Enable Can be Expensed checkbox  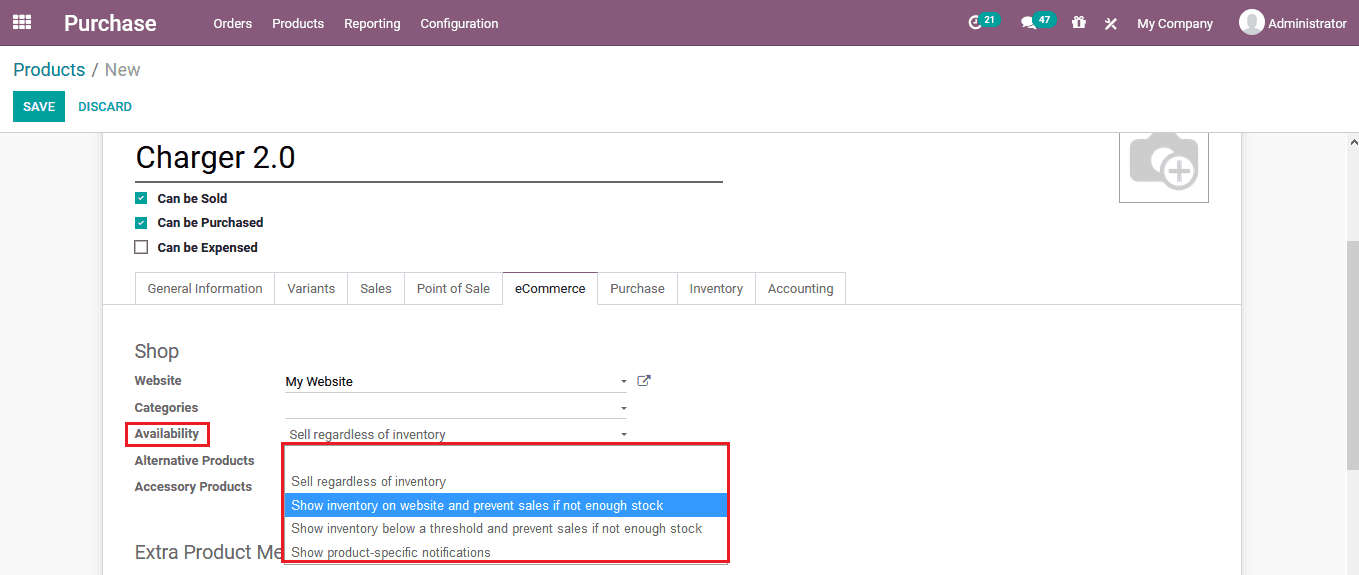coord(141,247)
